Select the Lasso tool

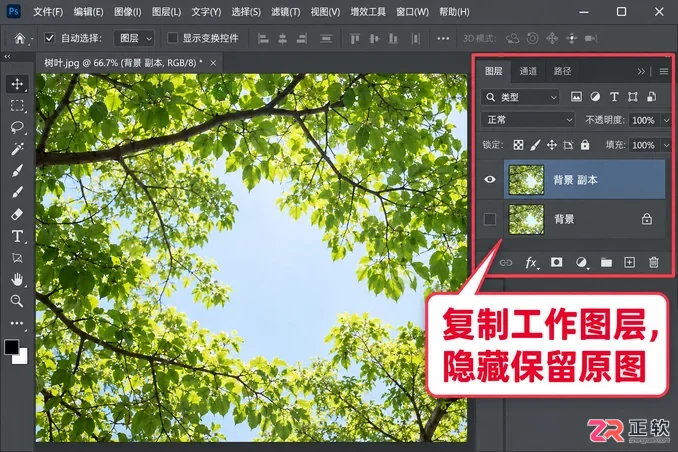[17, 127]
